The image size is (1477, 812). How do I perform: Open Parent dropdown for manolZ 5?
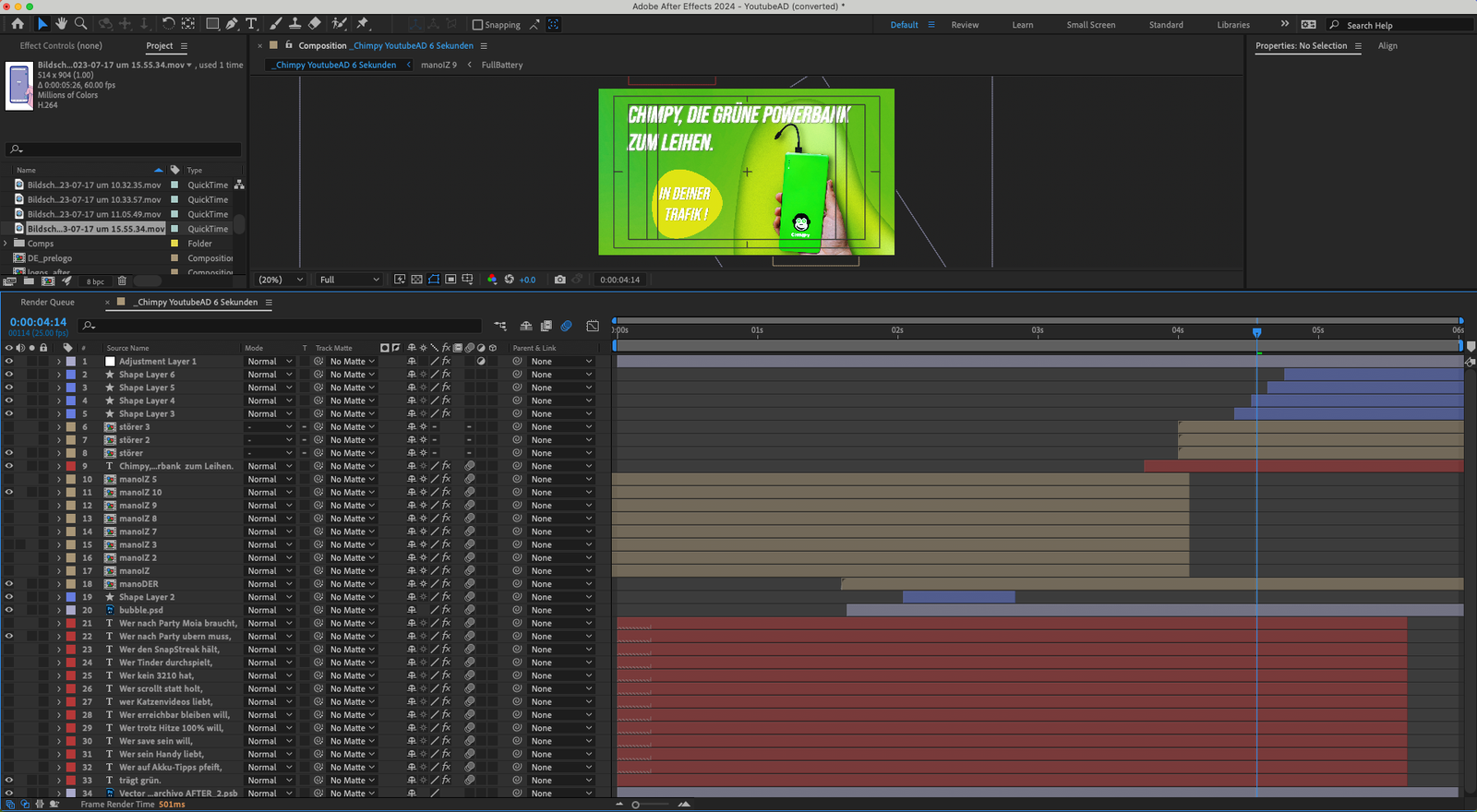[561, 479]
